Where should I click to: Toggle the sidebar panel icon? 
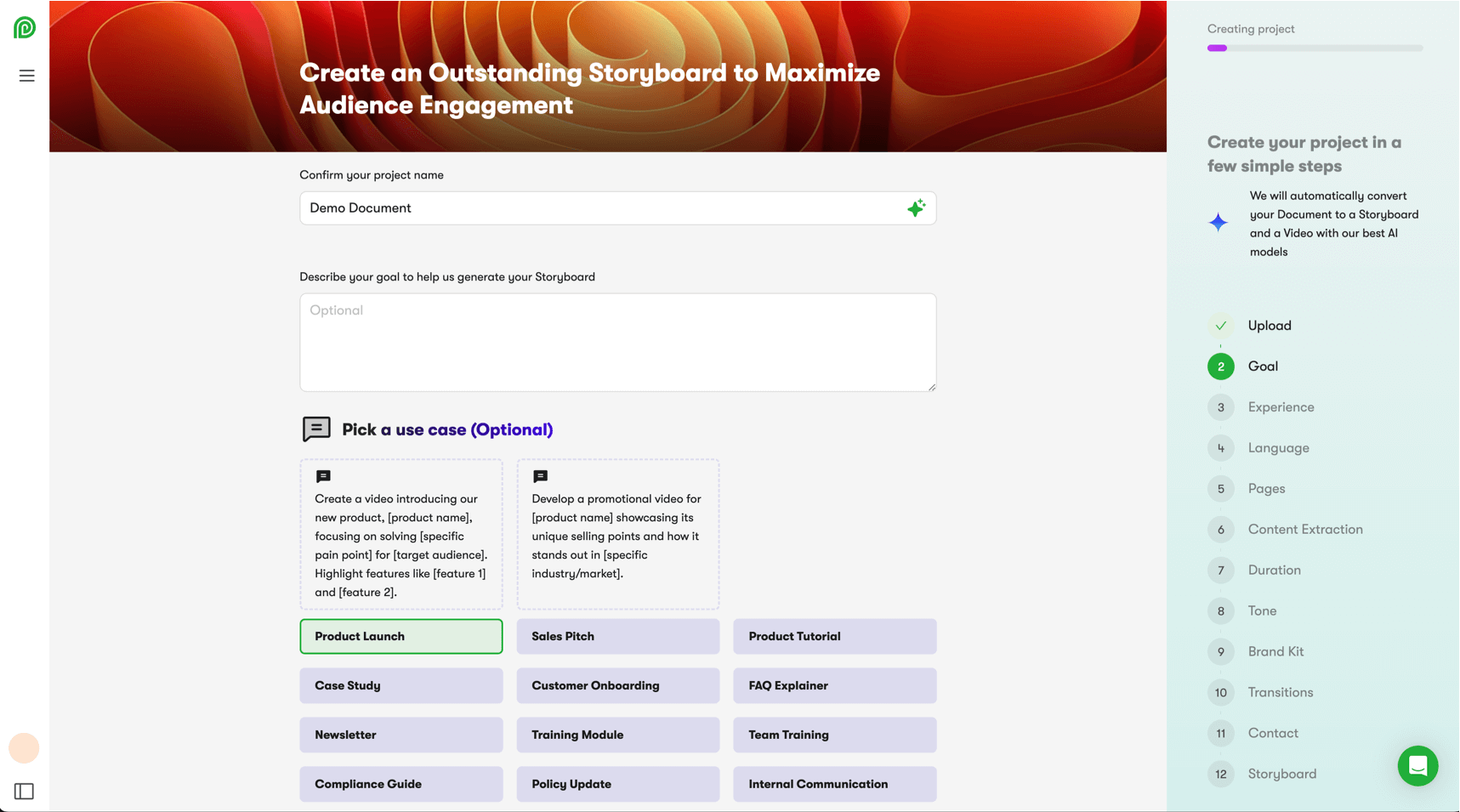click(24, 792)
